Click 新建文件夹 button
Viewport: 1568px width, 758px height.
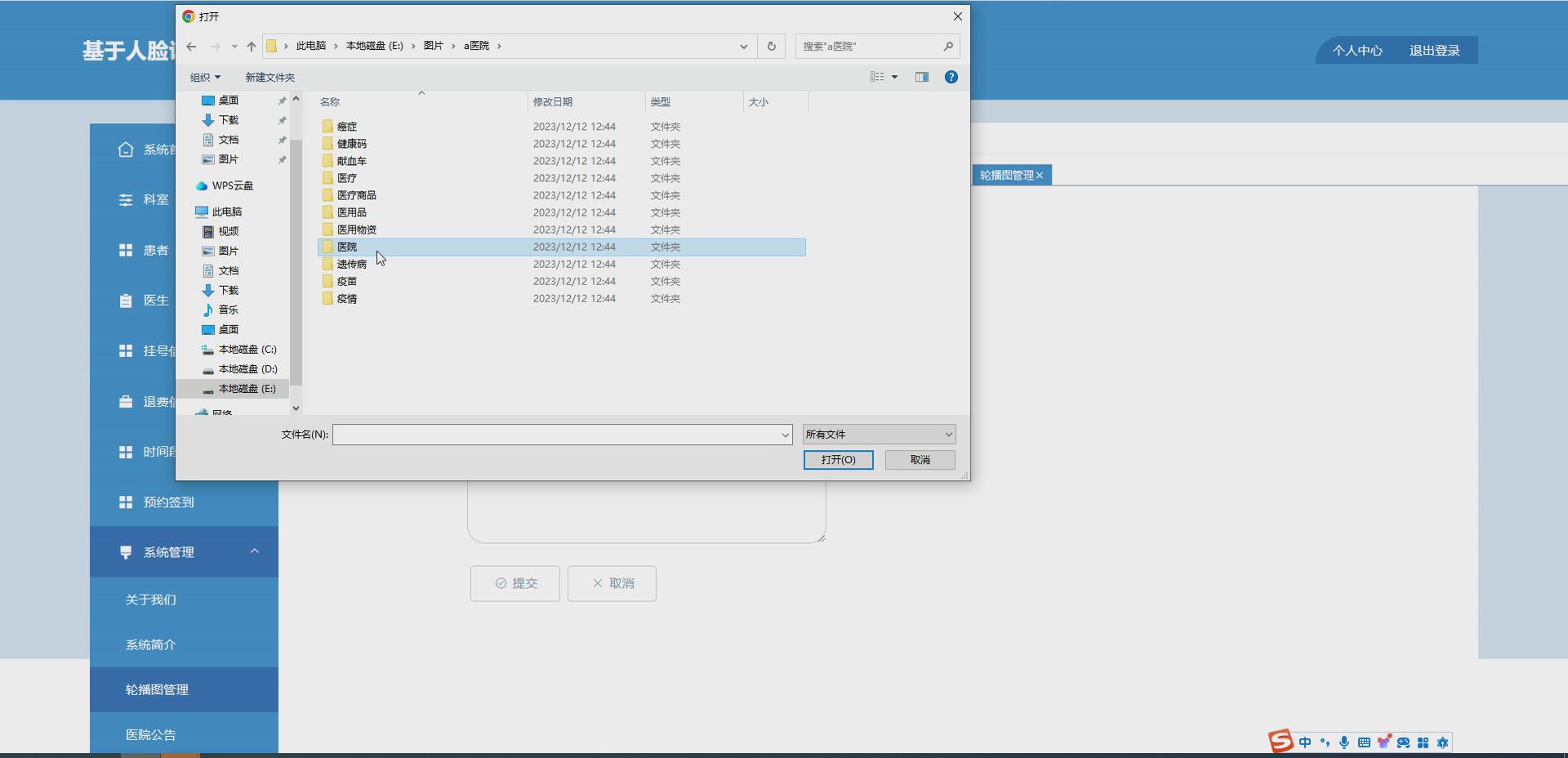coord(270,77)
